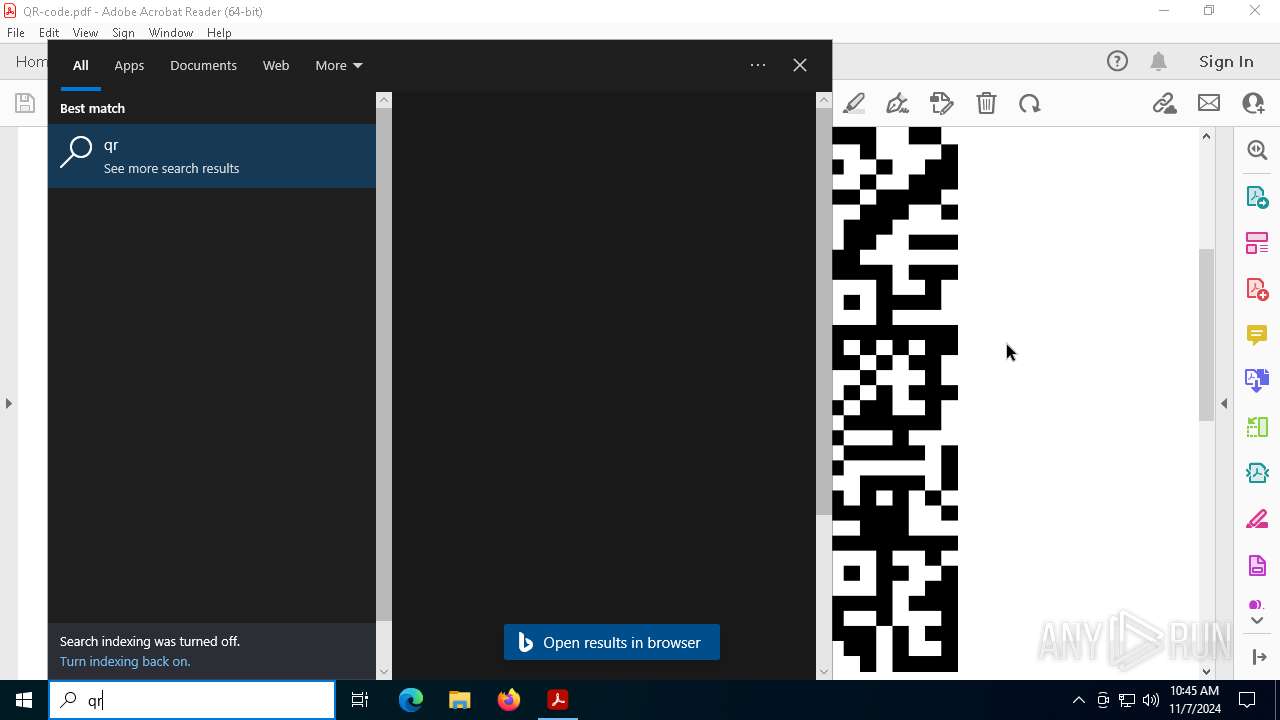Open the Action Center notifications icon

pos(1247,700)
